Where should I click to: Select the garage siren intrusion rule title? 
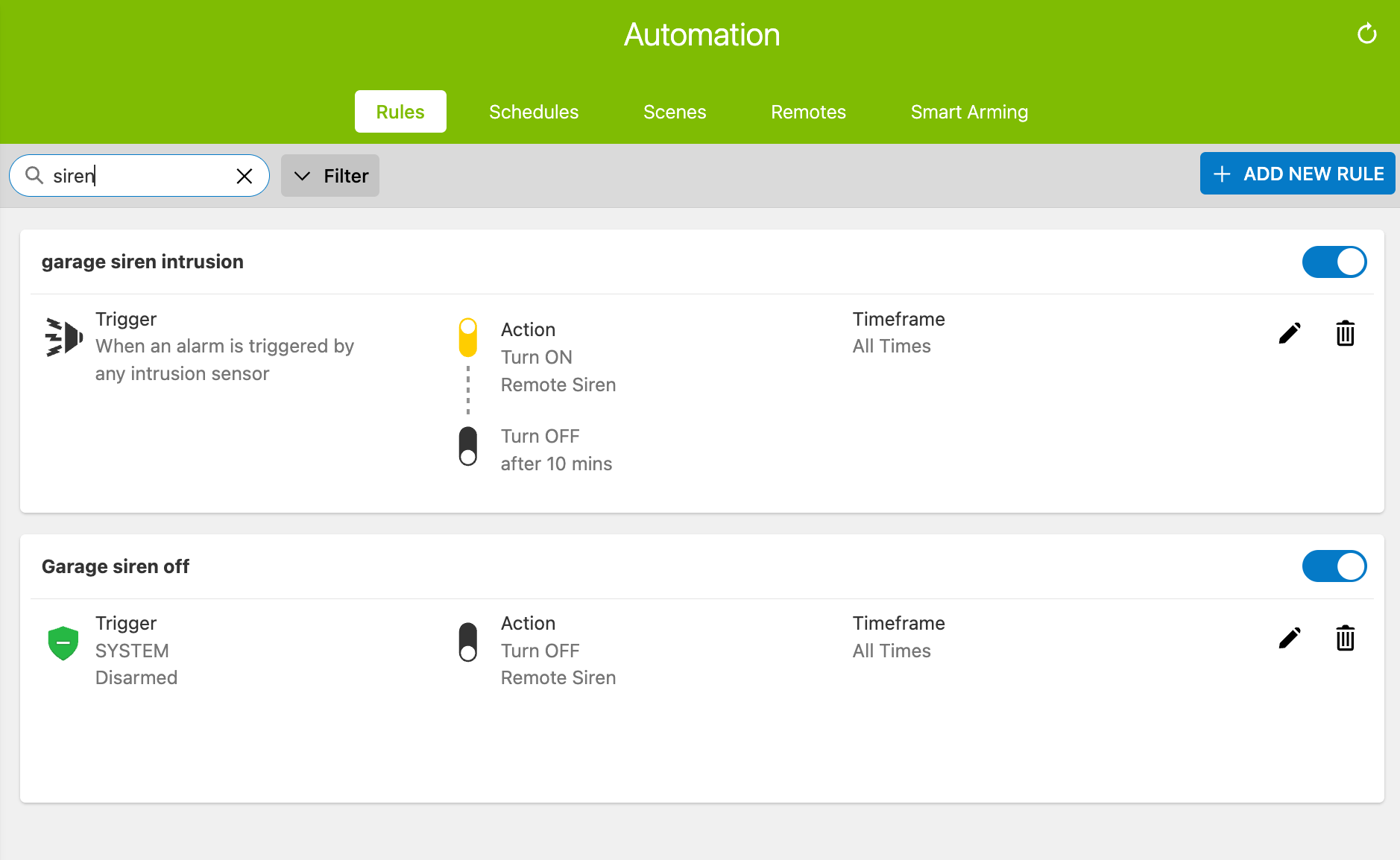tap(142, 262)
